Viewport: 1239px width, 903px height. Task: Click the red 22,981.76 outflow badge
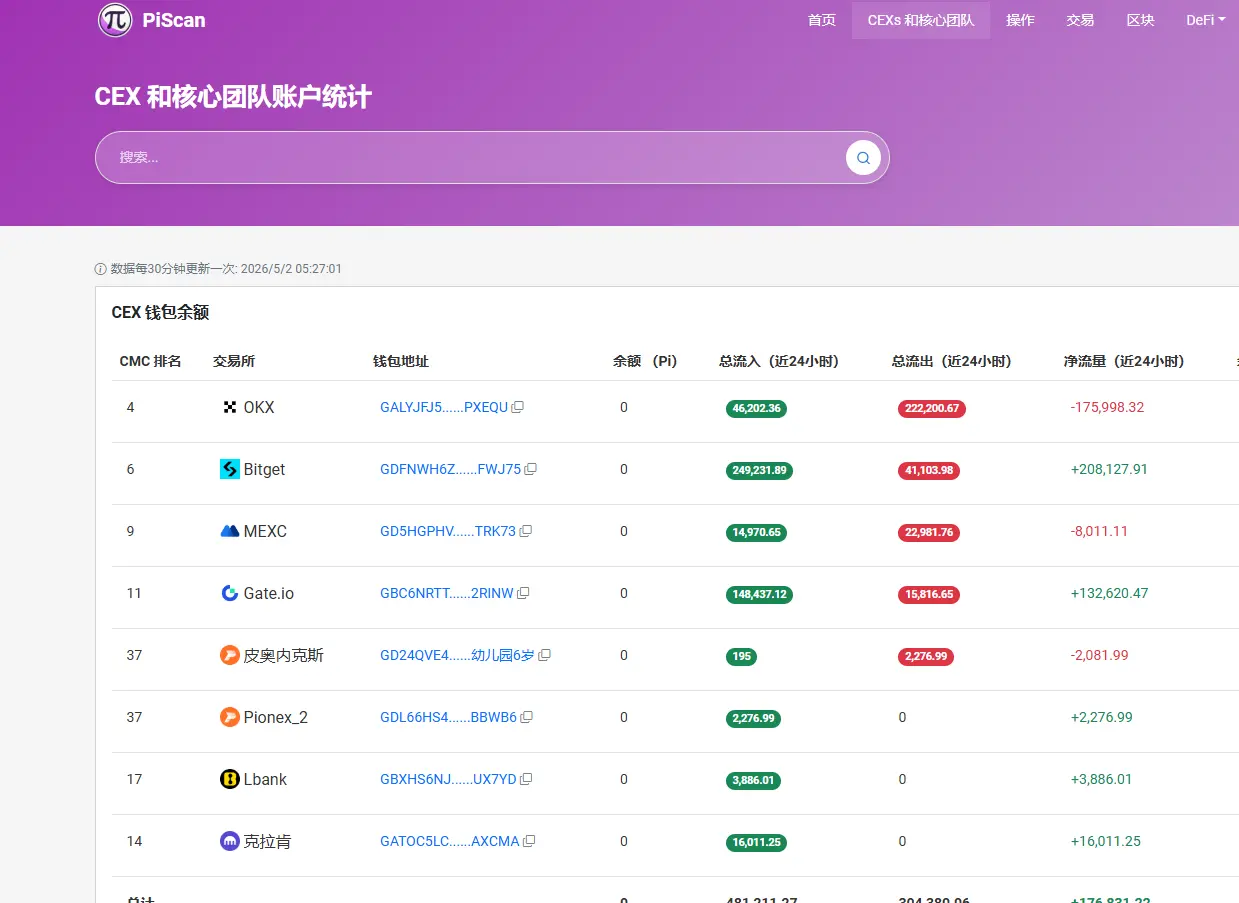pyautogui.click(x=929, y=532)
